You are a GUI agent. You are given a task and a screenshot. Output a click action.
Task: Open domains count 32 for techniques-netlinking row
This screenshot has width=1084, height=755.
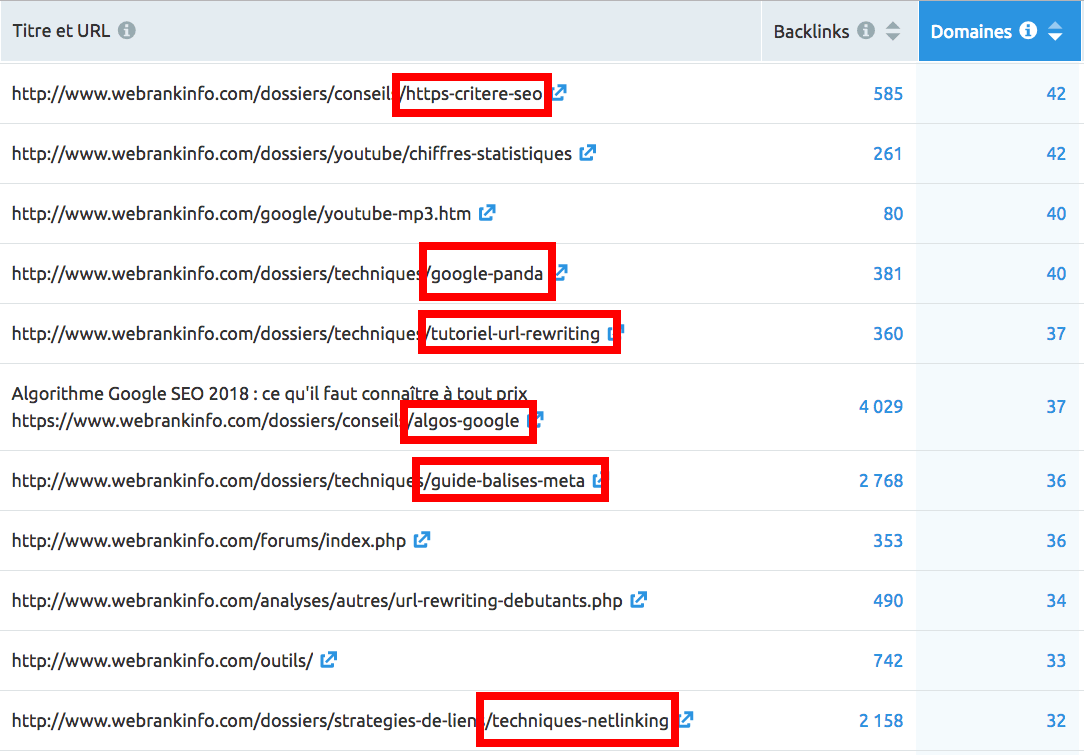click(1056, 721)
